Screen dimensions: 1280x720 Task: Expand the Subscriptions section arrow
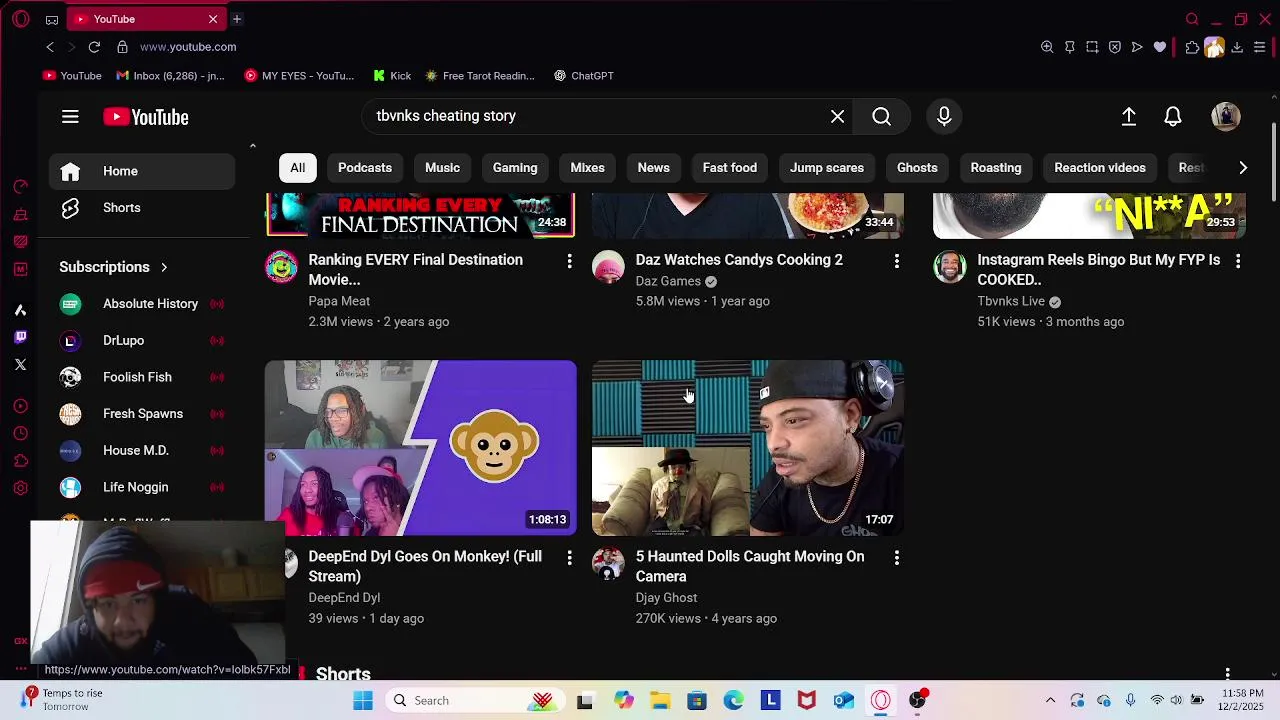[164, 267]
